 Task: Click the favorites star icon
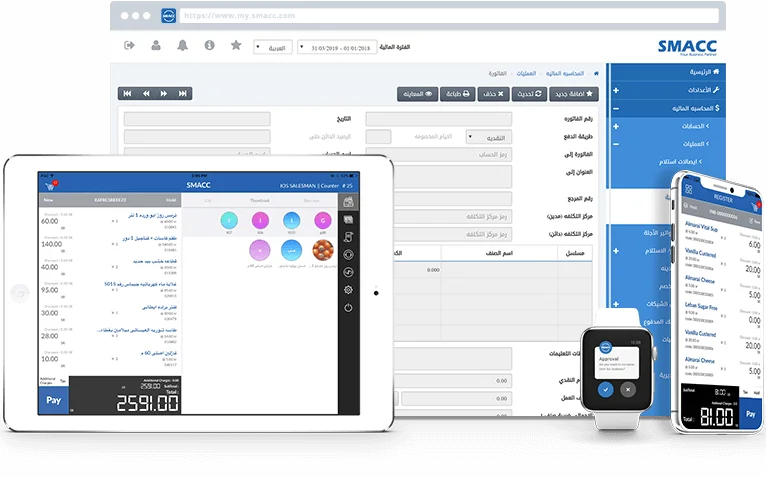pyautogui.click(x=236, y=45)
